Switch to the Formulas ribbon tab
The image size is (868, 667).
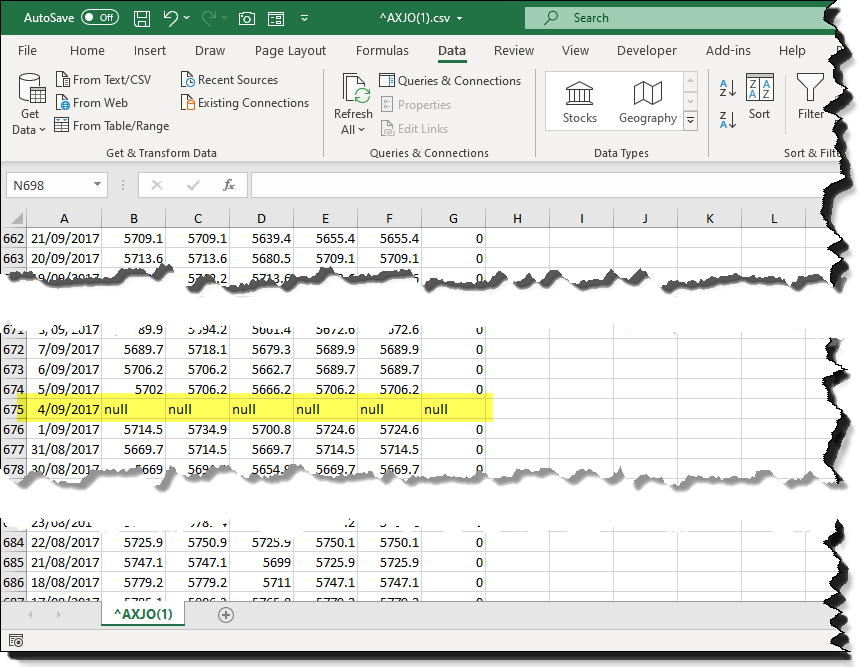tap(382, 51)
